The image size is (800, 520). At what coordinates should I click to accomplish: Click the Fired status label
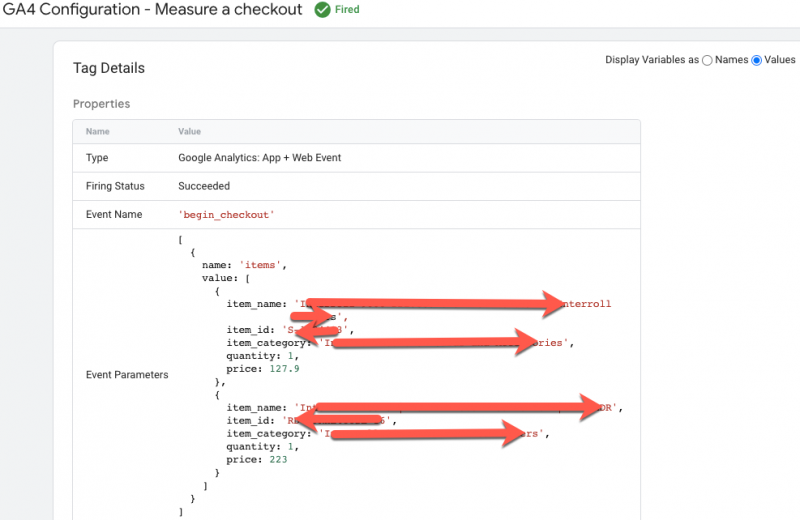point(346,10)
